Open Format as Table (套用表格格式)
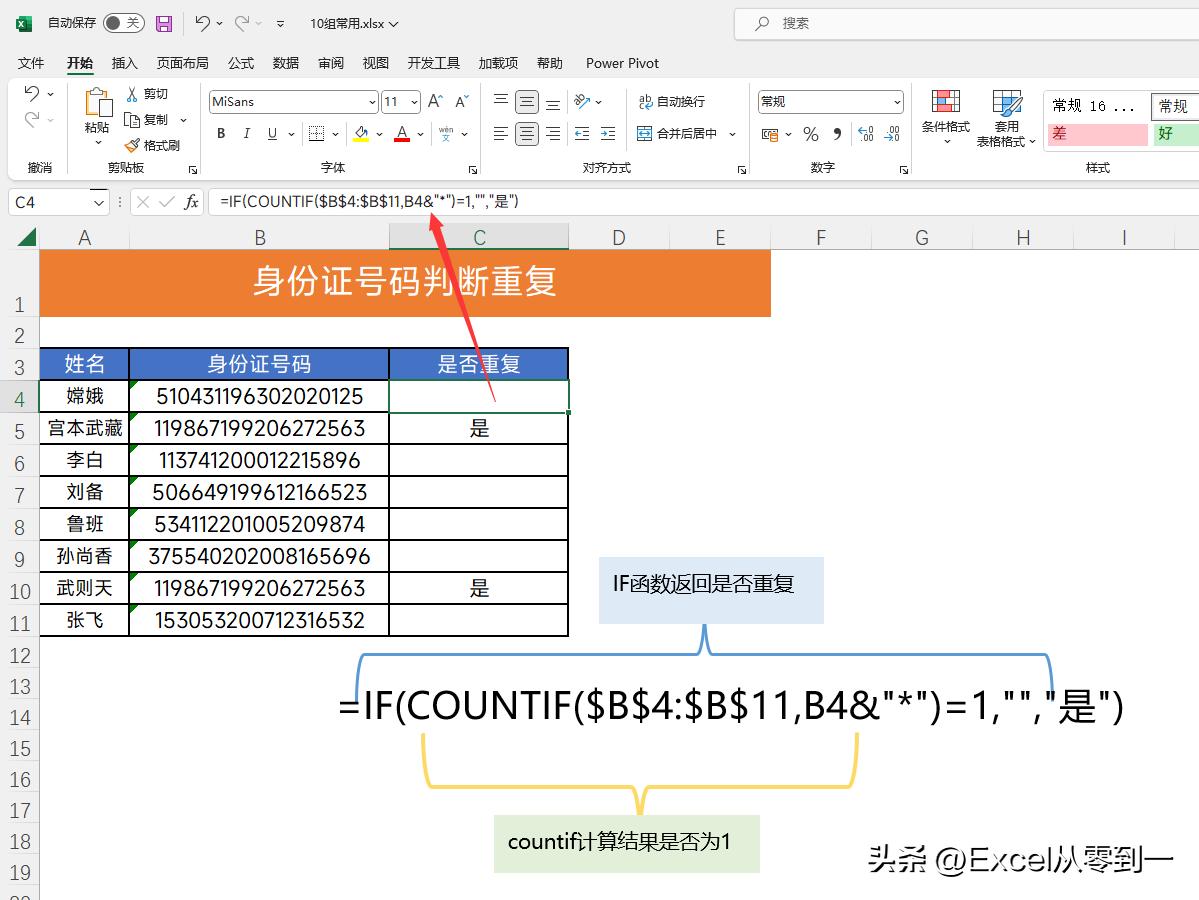Image resolution: width=1199 pixels, height=900 pixels. pos(1006,115)
